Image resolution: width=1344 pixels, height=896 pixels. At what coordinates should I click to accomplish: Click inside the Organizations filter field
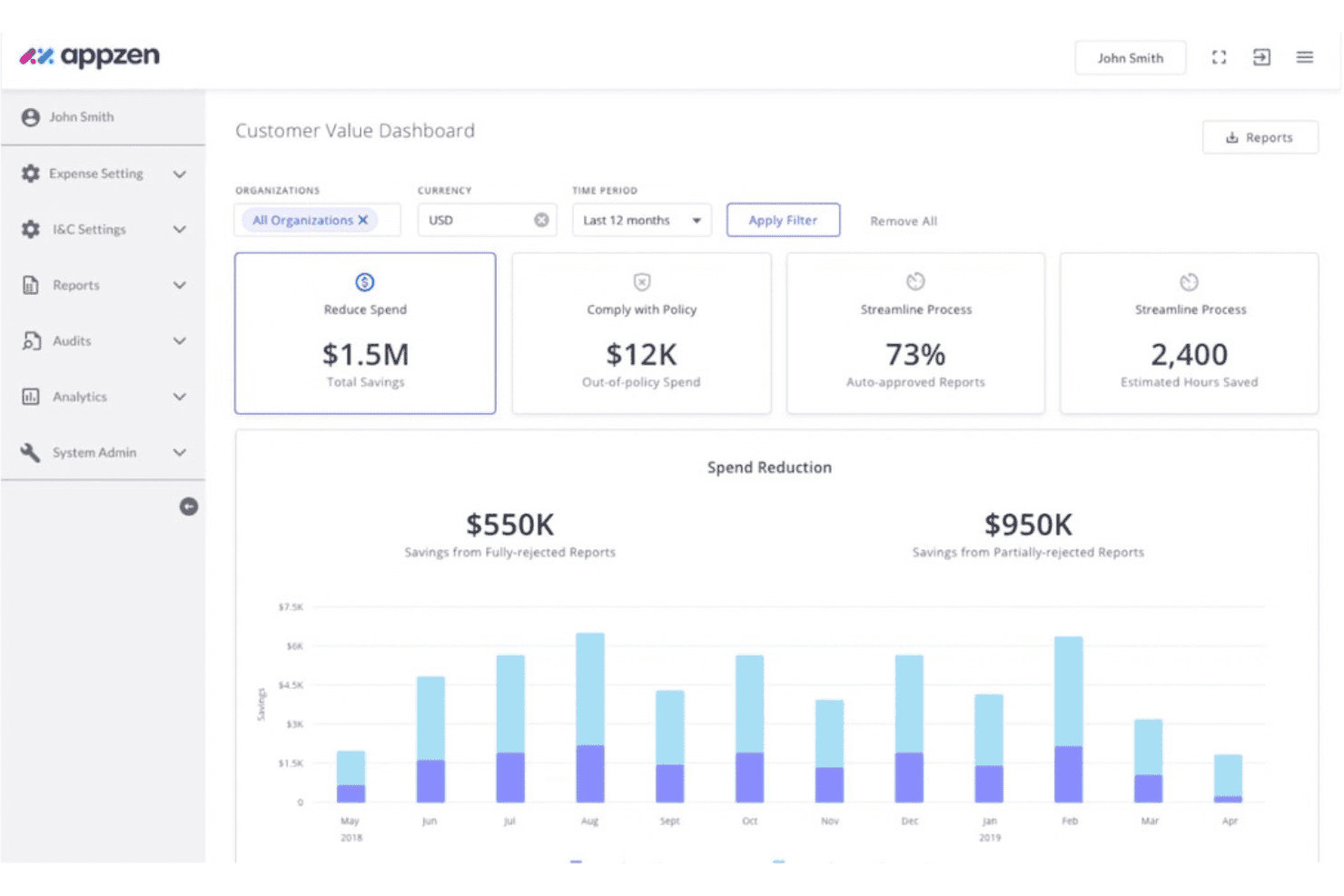[x=317, y=220]
